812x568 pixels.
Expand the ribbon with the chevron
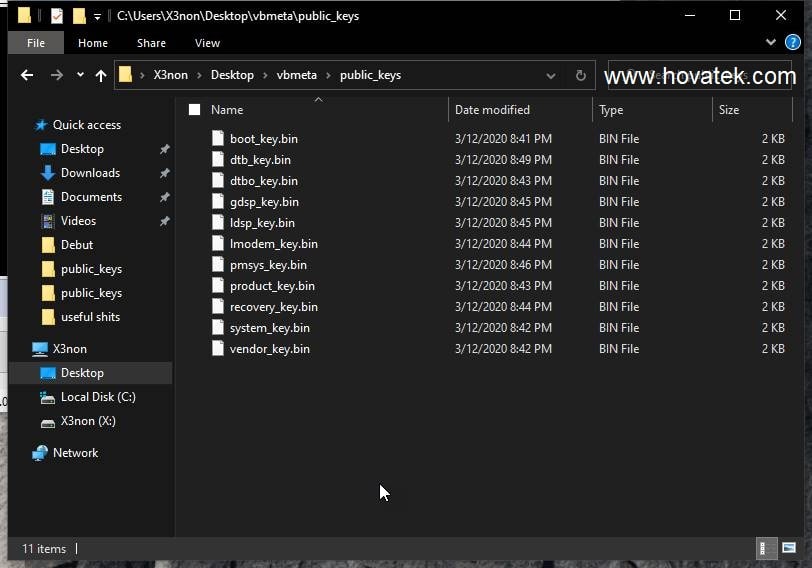point(771,42)
